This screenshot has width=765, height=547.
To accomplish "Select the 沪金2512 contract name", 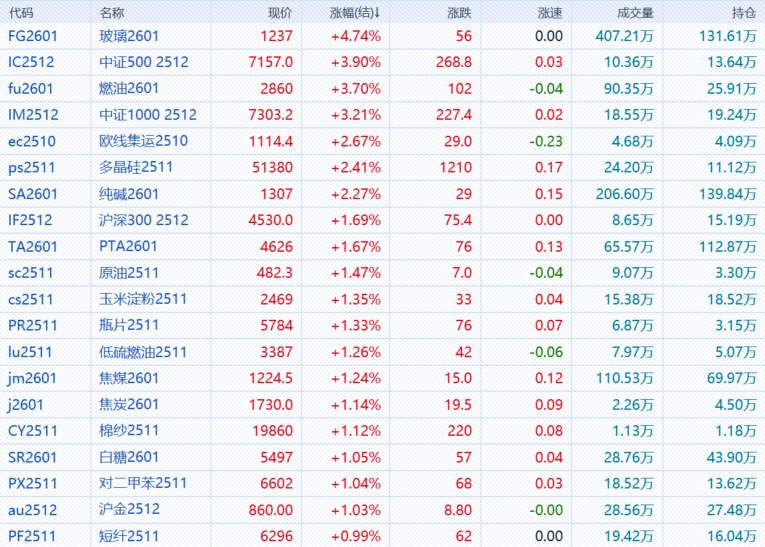I will click(x=129, y=509).
